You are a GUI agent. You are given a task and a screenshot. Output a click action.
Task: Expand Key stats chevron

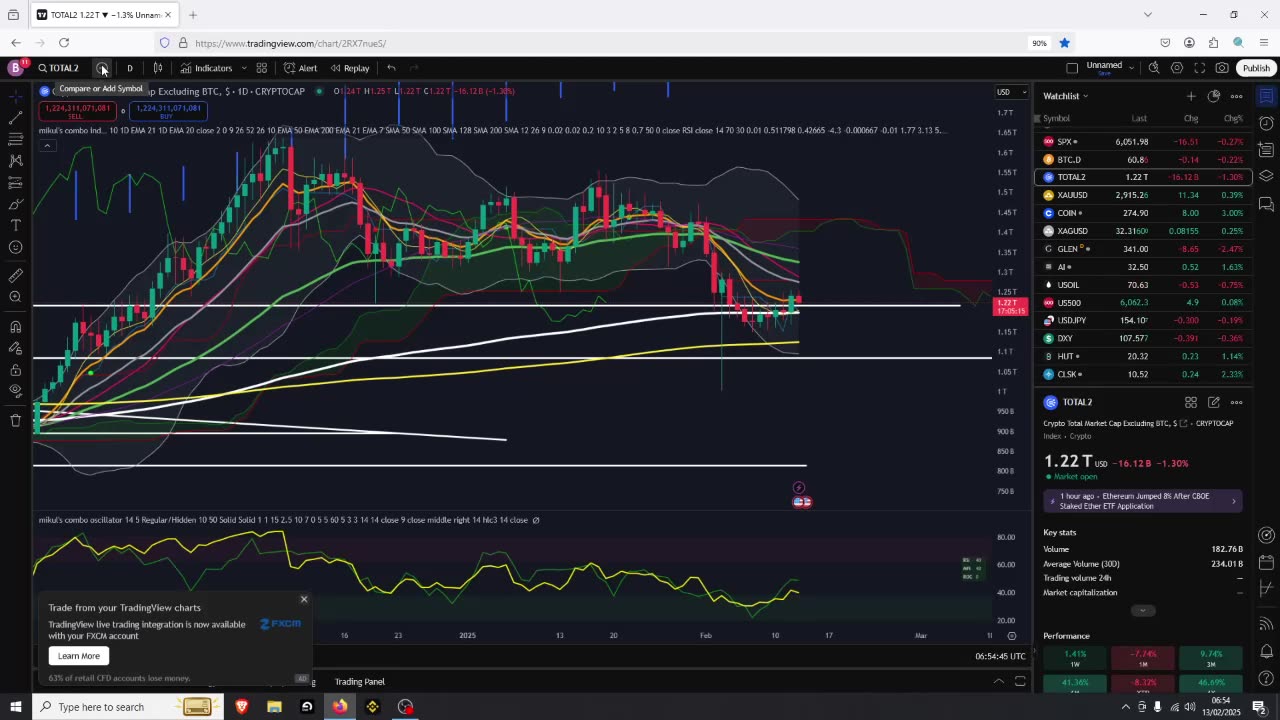coord(1143,610)
